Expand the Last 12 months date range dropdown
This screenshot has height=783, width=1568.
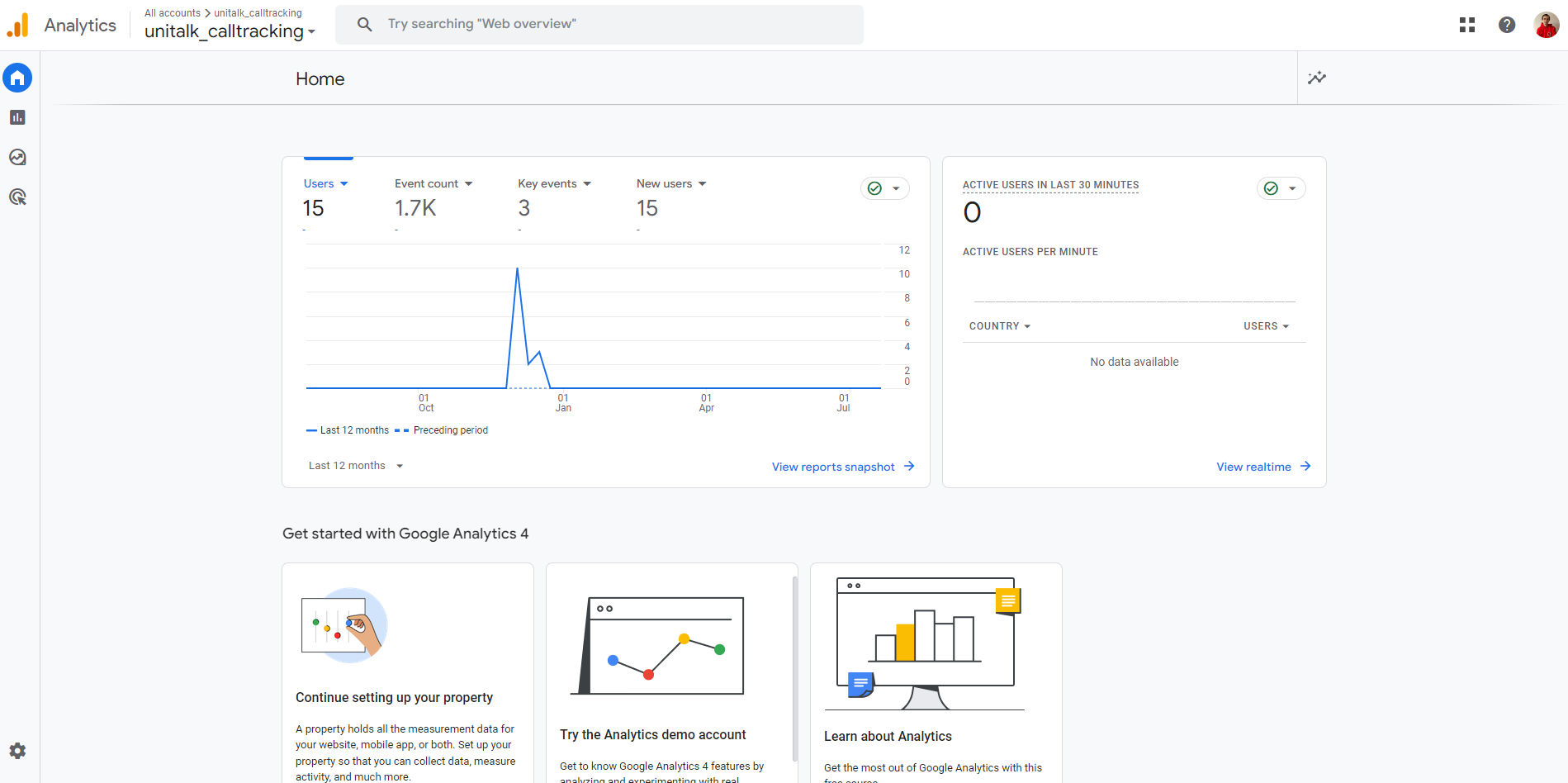pos(356,466)
